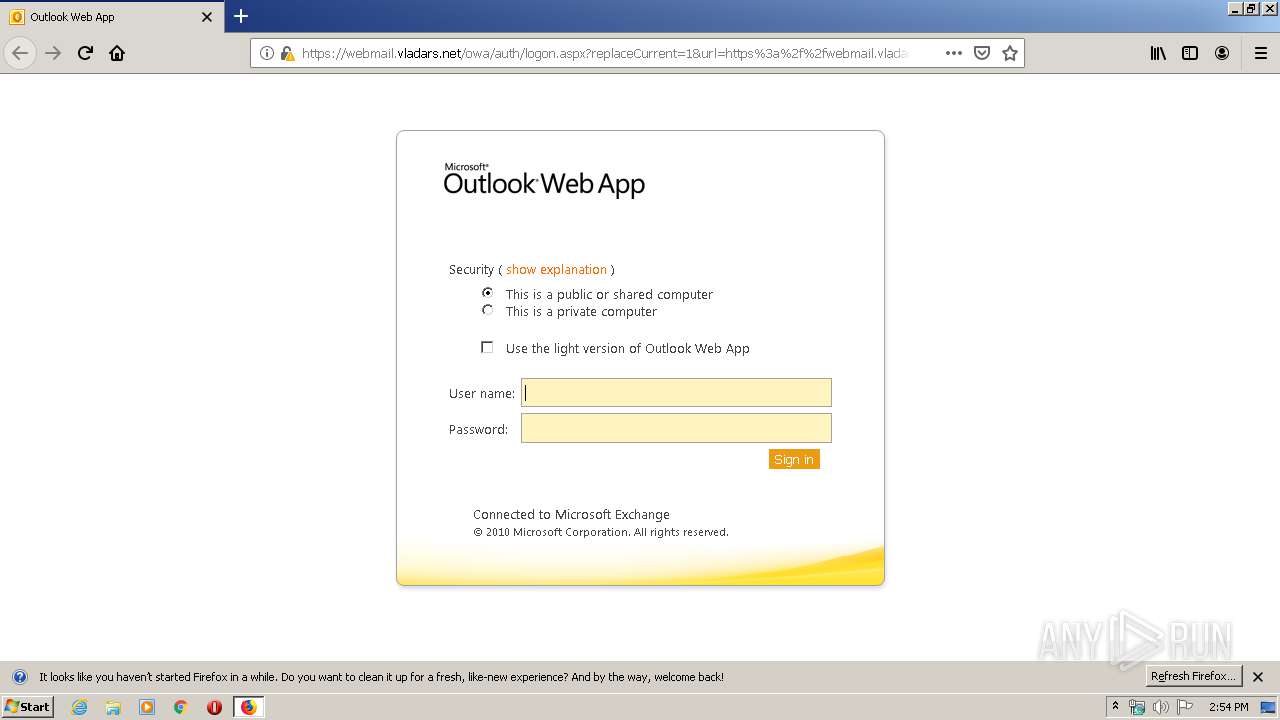Save page to Pocket icon
Screen dimensions: 1280x720
[x=982, y=53]
